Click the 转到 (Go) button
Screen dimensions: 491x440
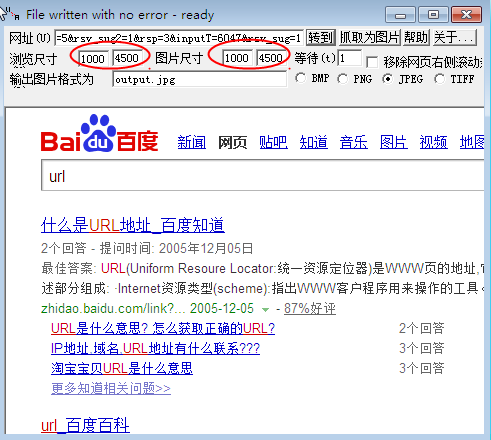[x=321, y=38]
